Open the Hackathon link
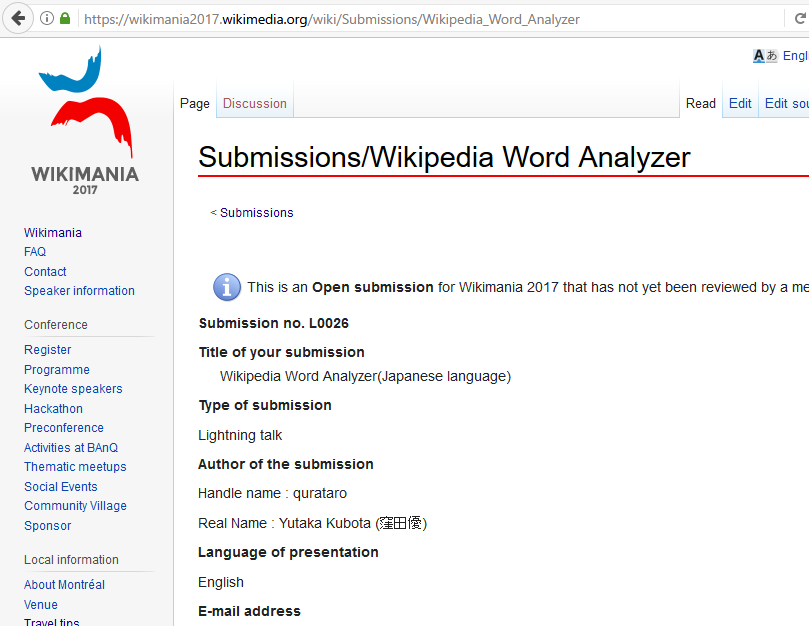 53,409
